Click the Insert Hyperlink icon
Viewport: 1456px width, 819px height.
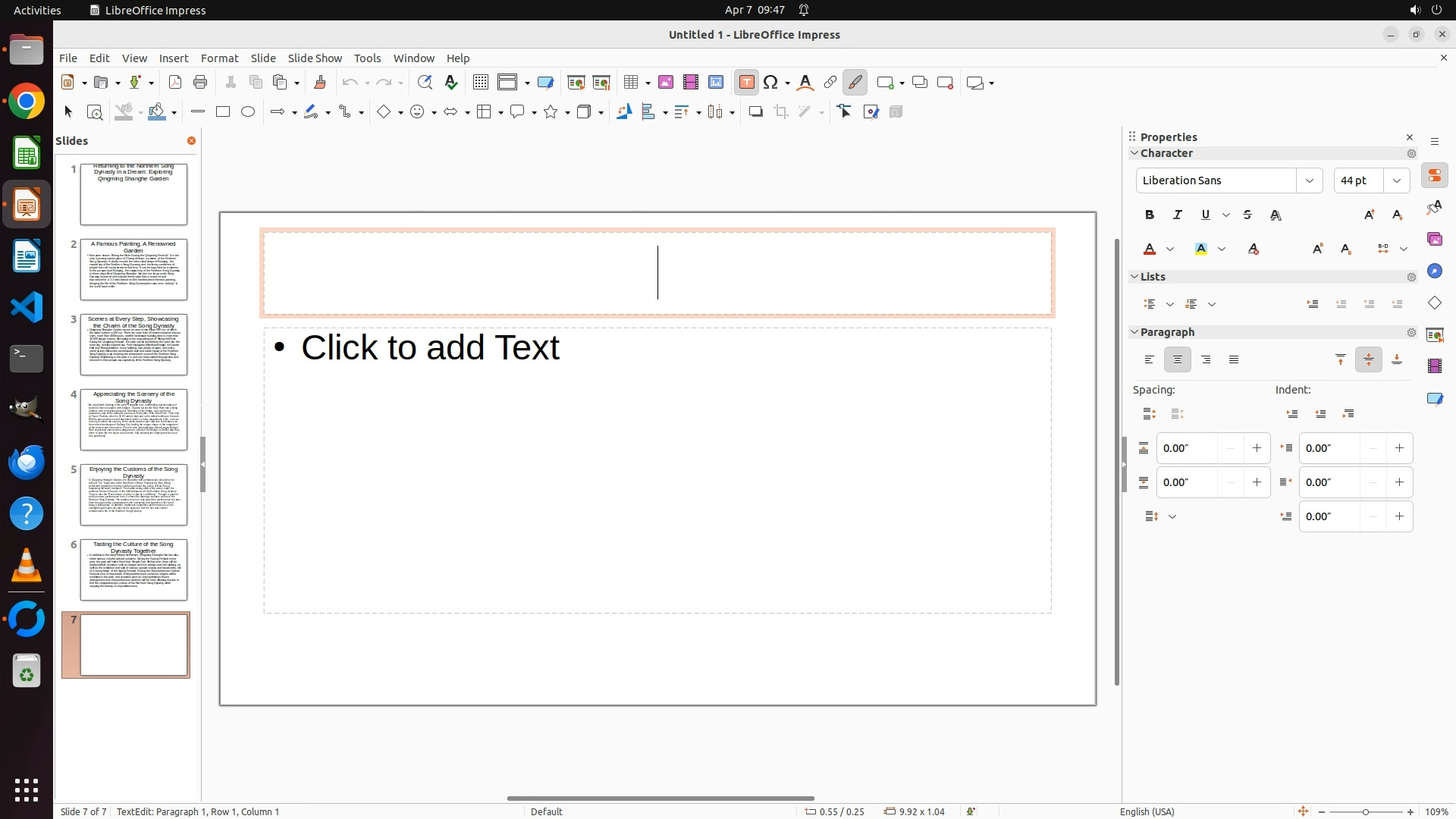830,82
